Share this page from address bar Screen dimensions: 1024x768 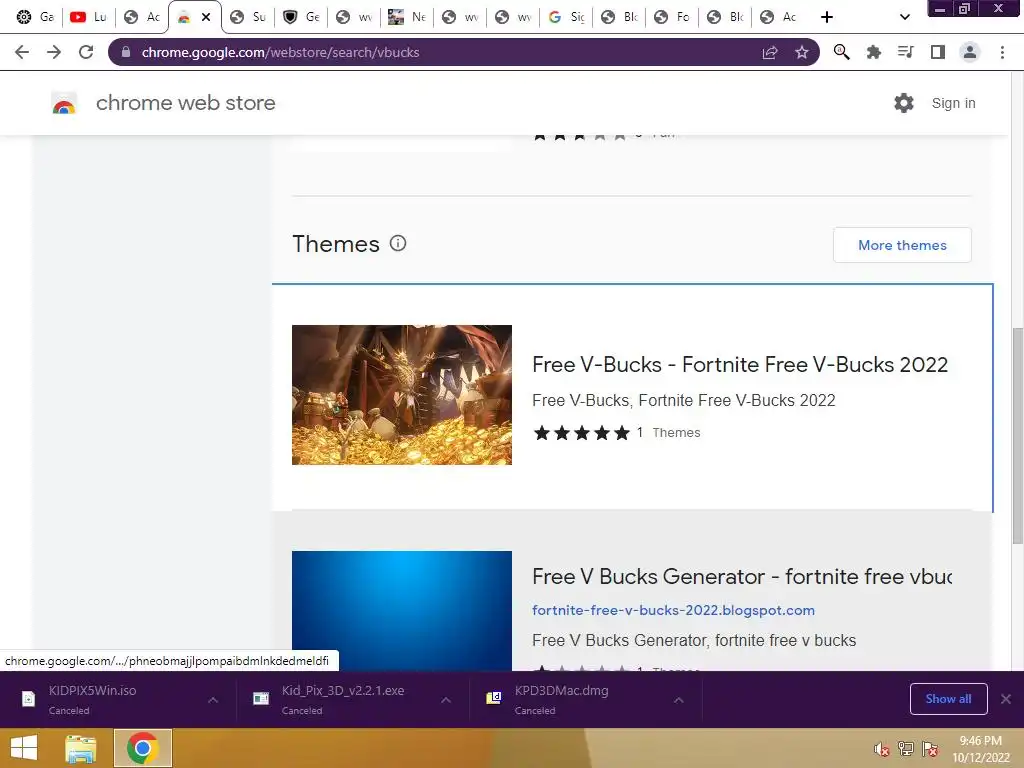pos(770,52)
